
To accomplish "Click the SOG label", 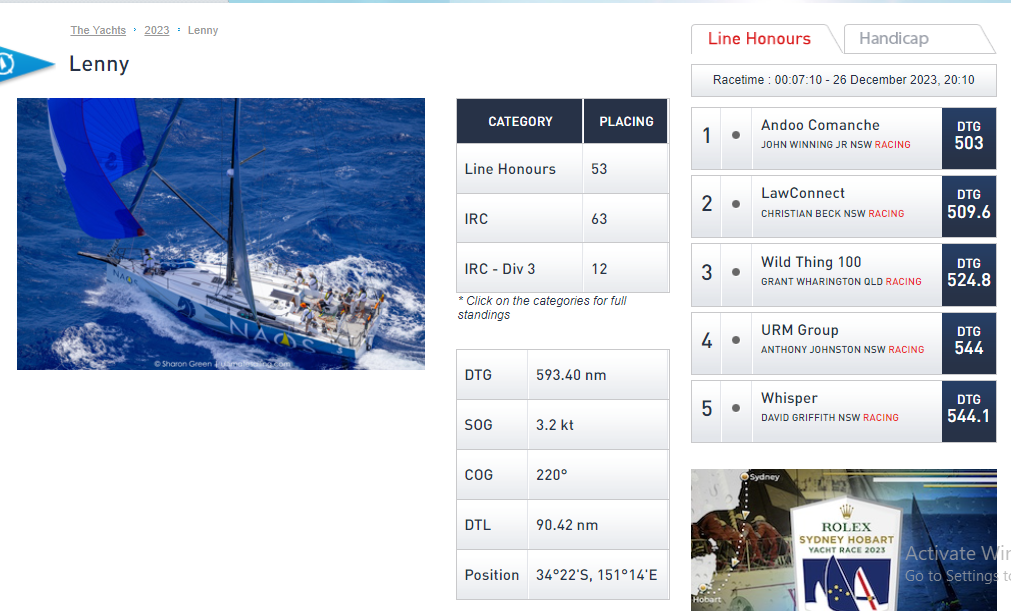I will point(478,425).
